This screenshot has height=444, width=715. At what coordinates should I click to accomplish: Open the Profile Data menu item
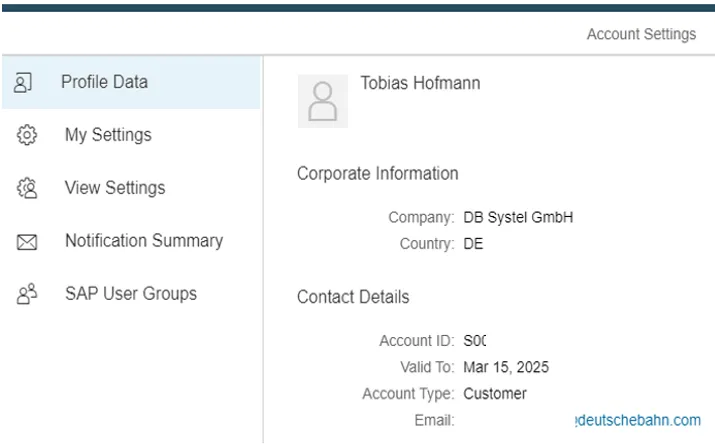pos(104,82)
